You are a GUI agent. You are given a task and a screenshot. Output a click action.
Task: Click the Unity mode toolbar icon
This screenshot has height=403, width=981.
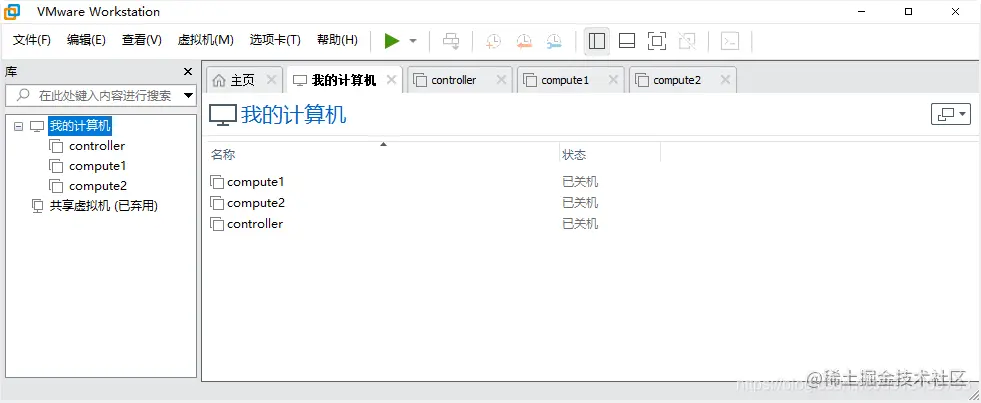687,41
